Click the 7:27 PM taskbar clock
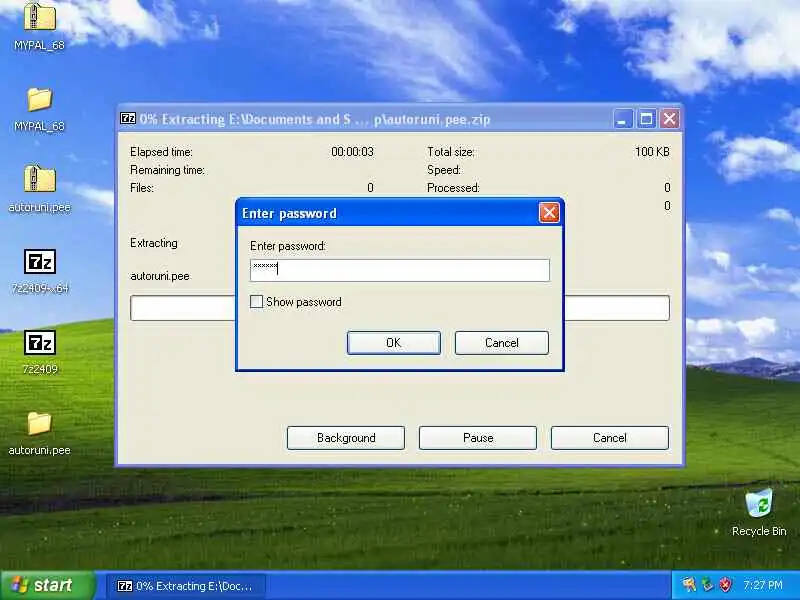Image resolution: width=800 pixels, height=600 pixels. [x=763, y=585]
